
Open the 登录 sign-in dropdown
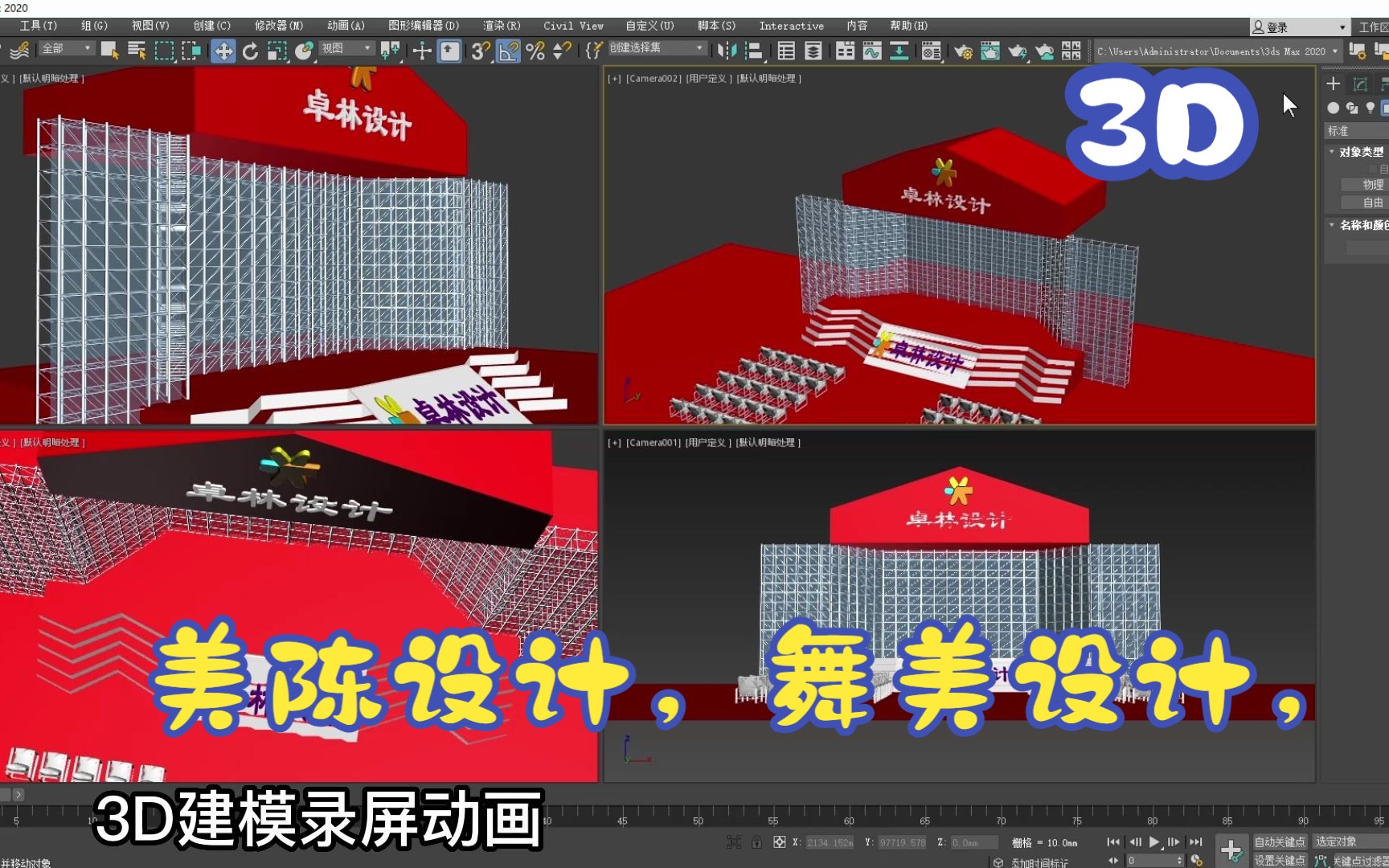(x=1299, y=27)
